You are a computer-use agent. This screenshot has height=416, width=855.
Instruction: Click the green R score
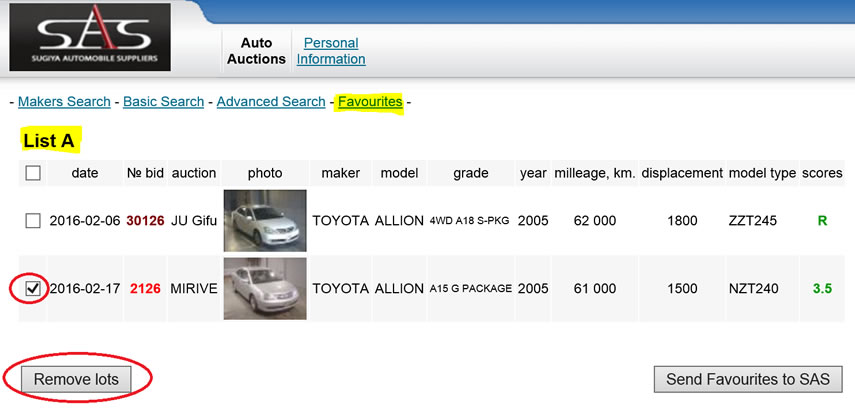coord(822,220)
